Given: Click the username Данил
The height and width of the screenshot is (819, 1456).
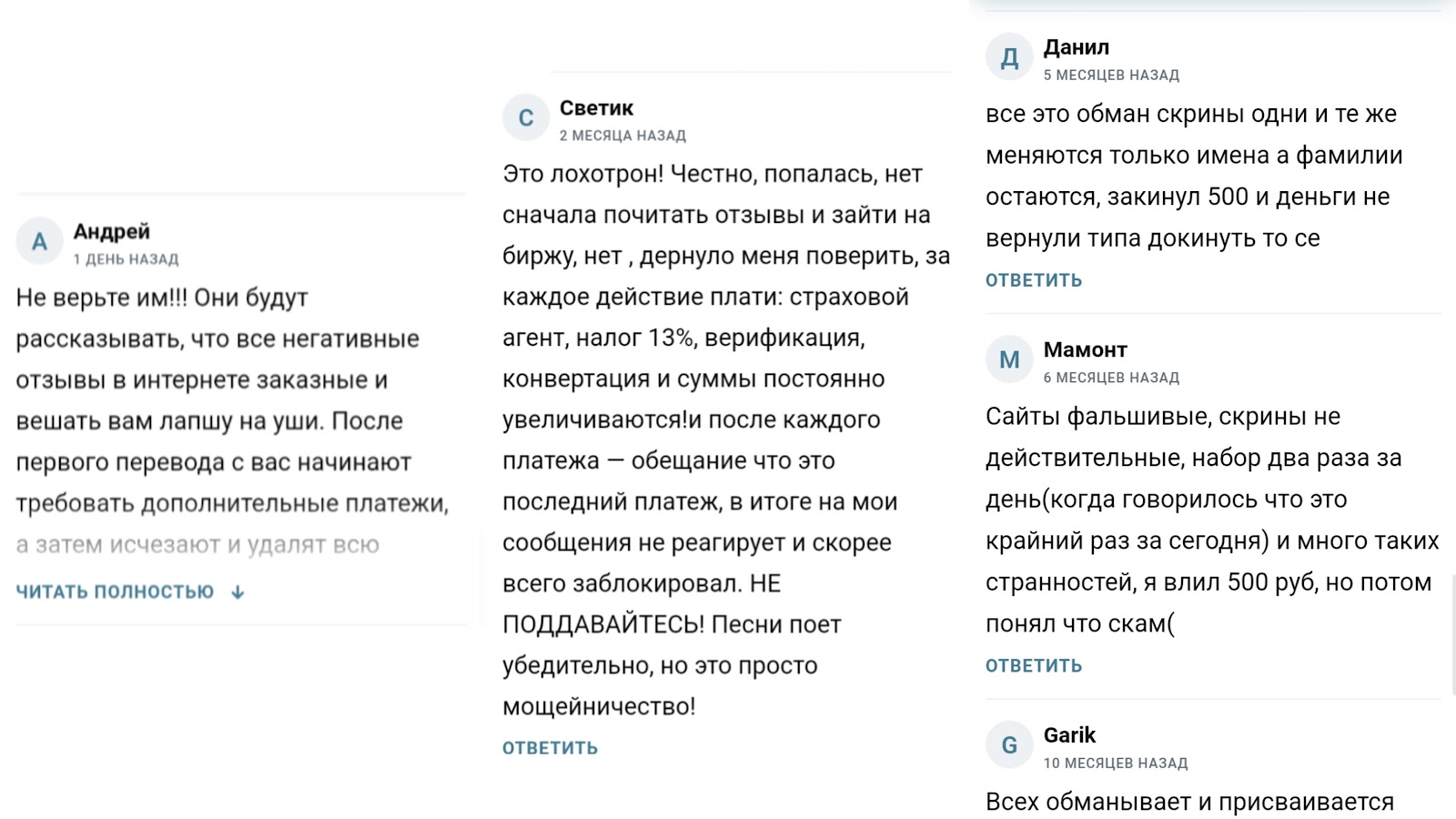Looking at the screenshot, I should pos(1077,47).
